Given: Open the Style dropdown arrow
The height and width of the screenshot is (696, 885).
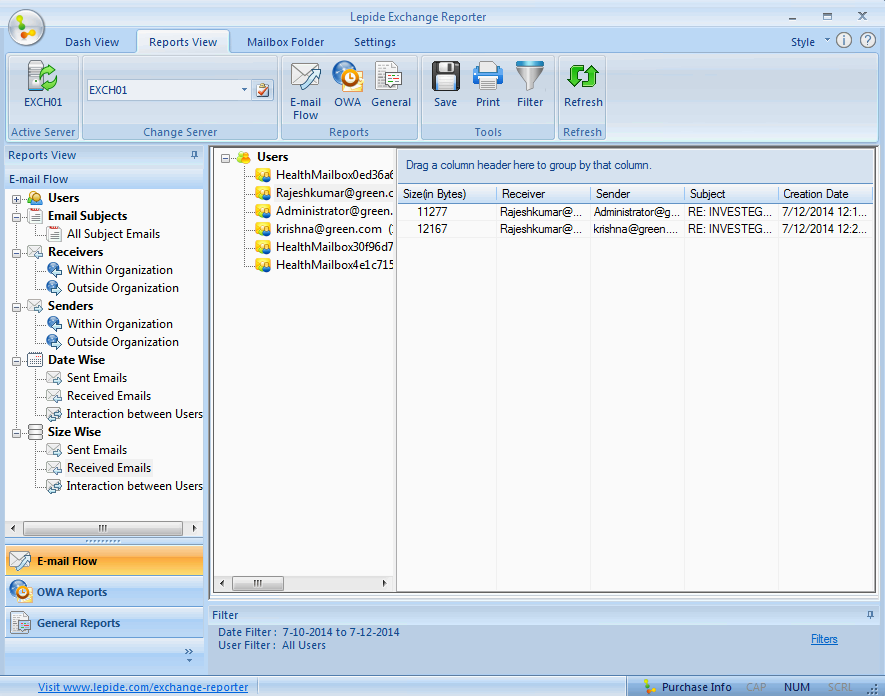Looking at the screenshot, I should [827, 40].
